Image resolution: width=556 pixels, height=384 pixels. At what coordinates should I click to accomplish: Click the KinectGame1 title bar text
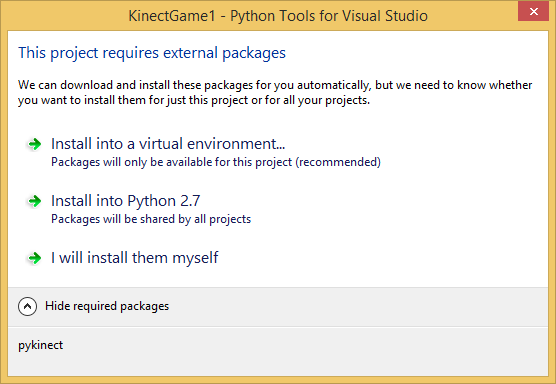pos(278,16)
